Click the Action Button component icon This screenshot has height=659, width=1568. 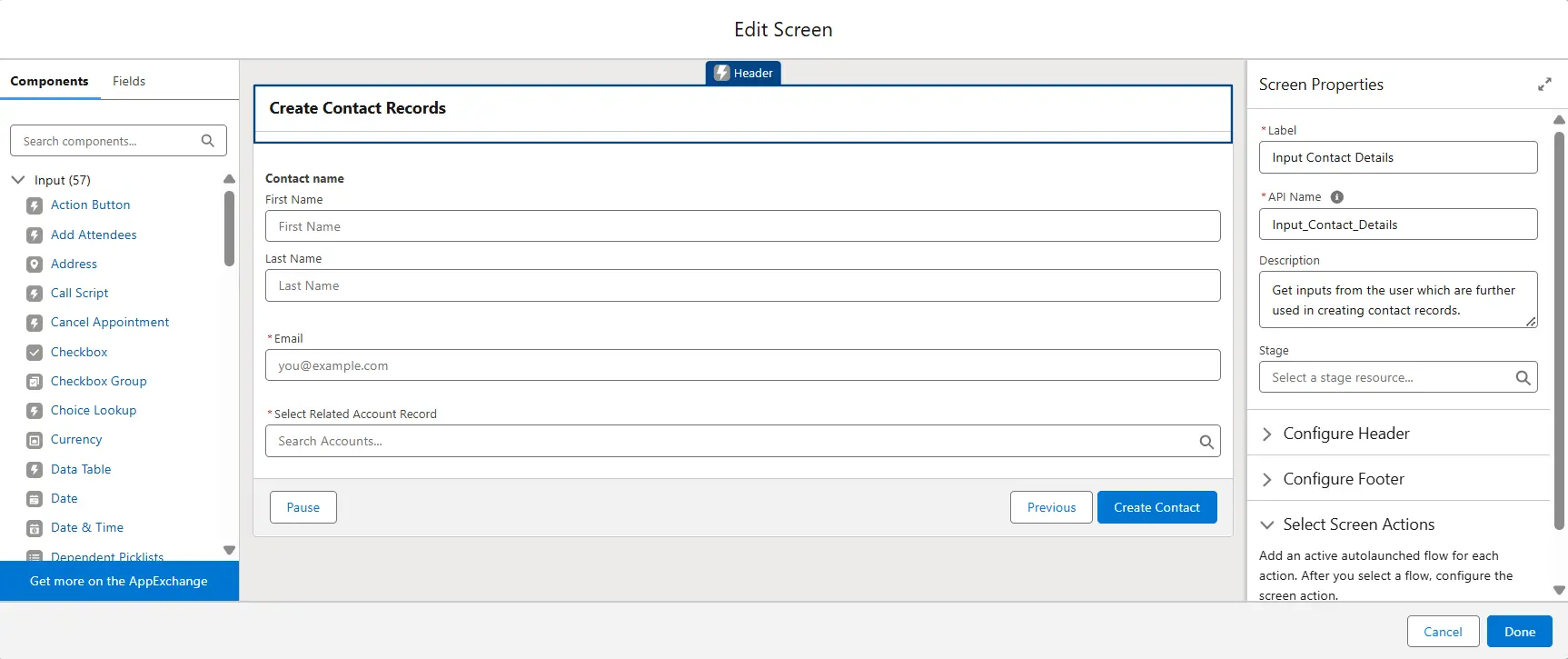click(x=35, y=206)
